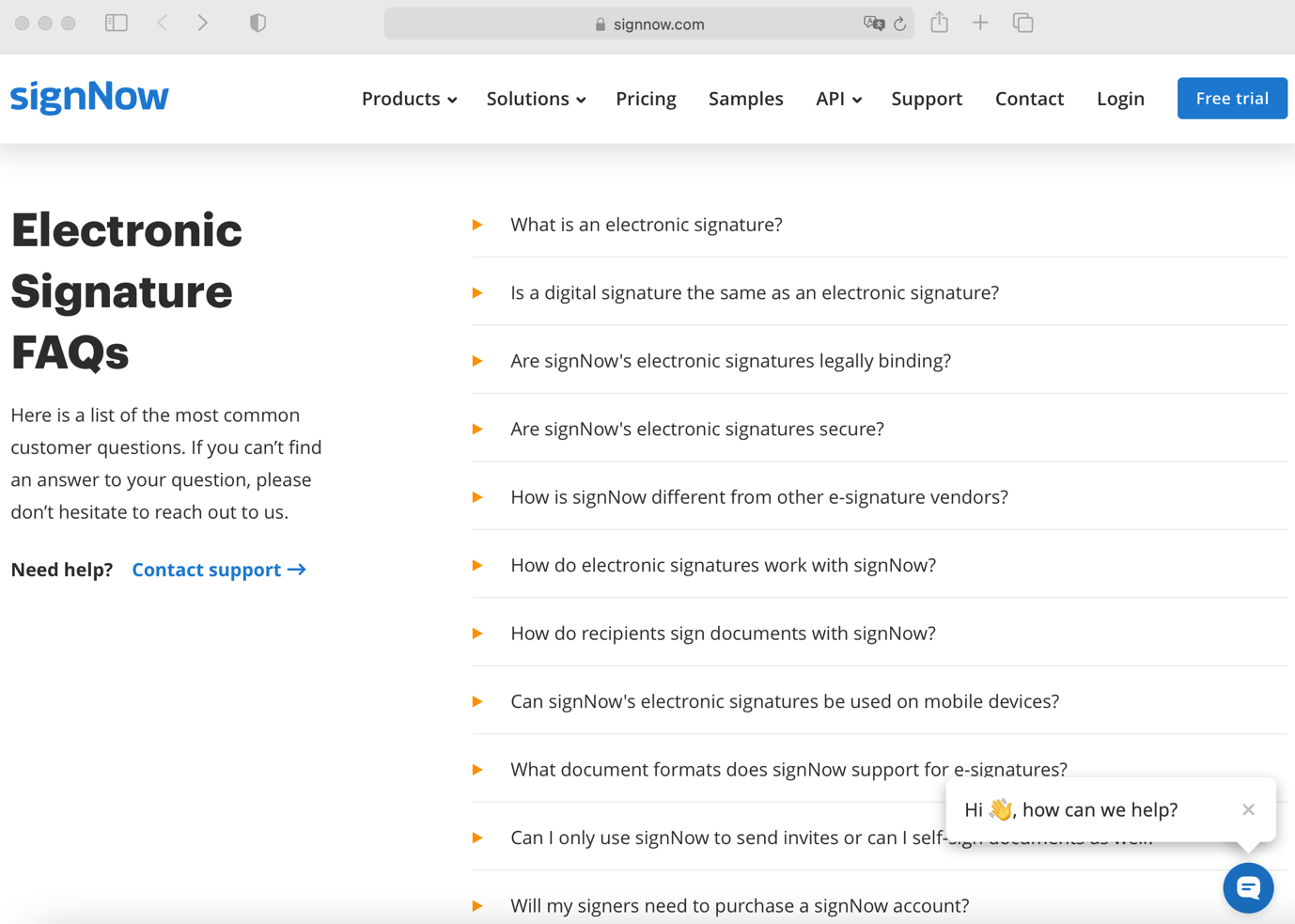Screen dimensions: 1295x924
Task: Open the Safari share icon
Action: coord(939,23)
